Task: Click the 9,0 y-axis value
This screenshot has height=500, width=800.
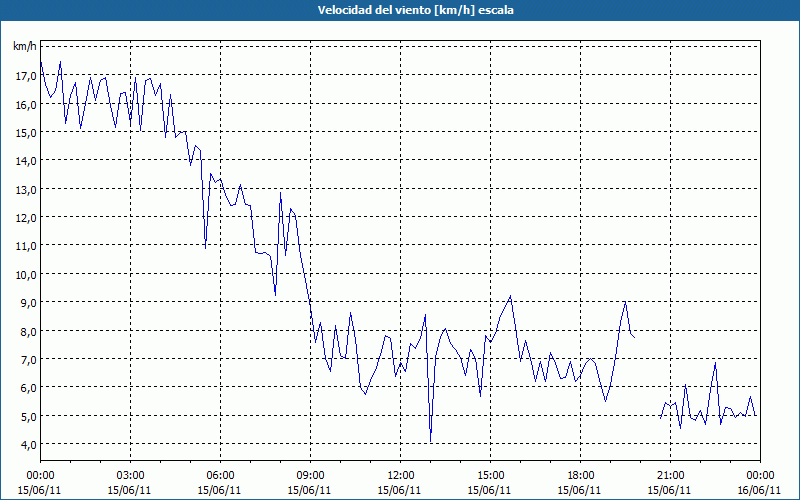Action: pyautogui.click(x=28, y=303)
